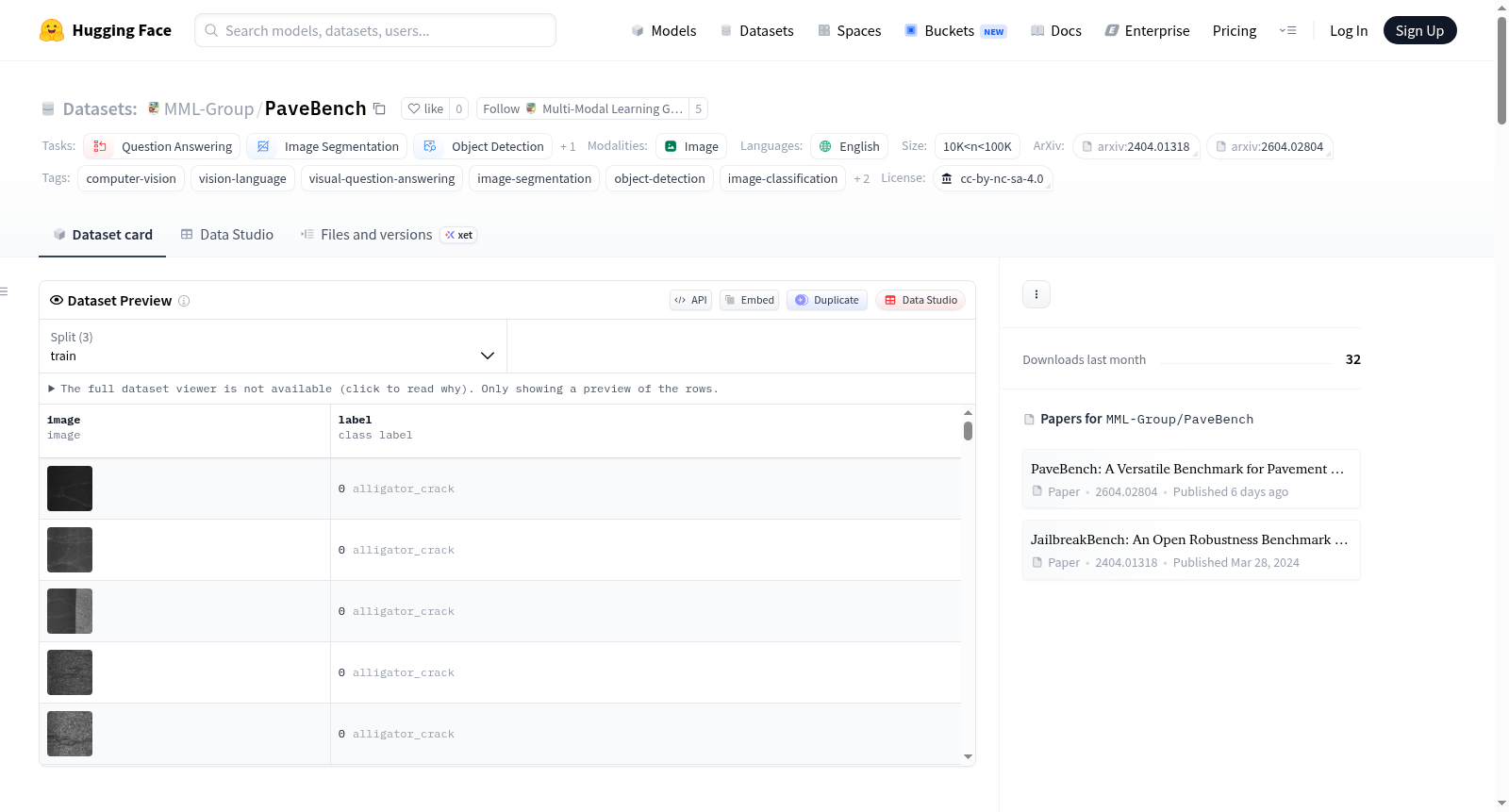
Task: Click the third alligator_crack image thumbnail
Action: (70, 611)
